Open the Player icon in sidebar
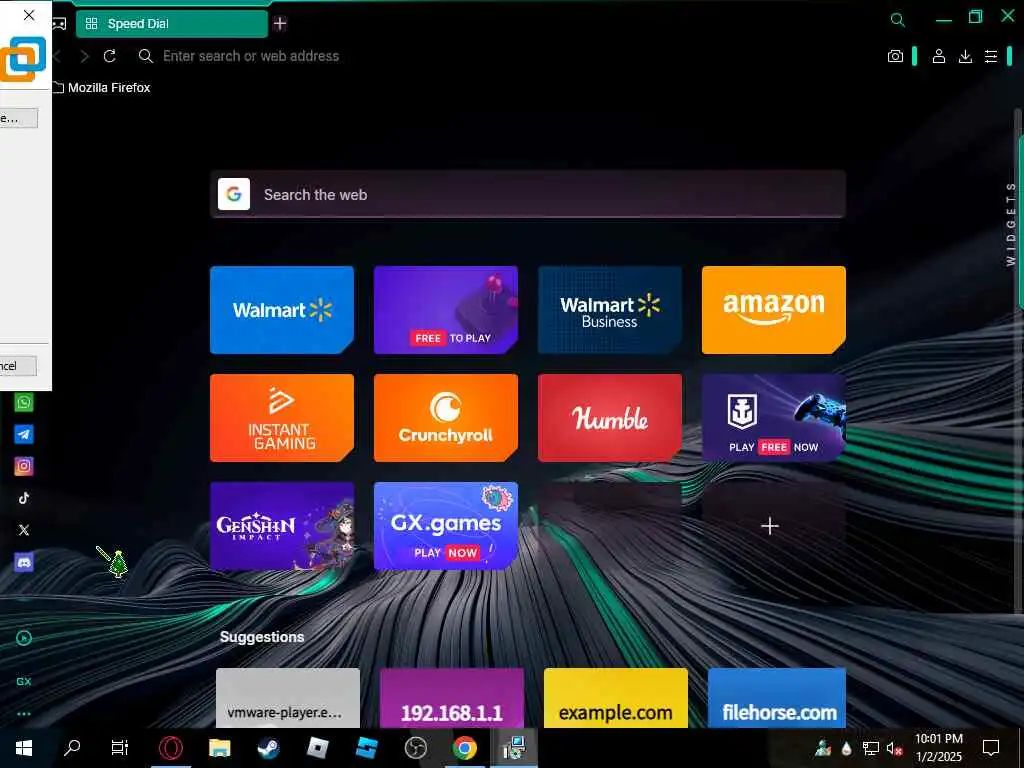Viewport: 1024px width, 768px height. 24,638
